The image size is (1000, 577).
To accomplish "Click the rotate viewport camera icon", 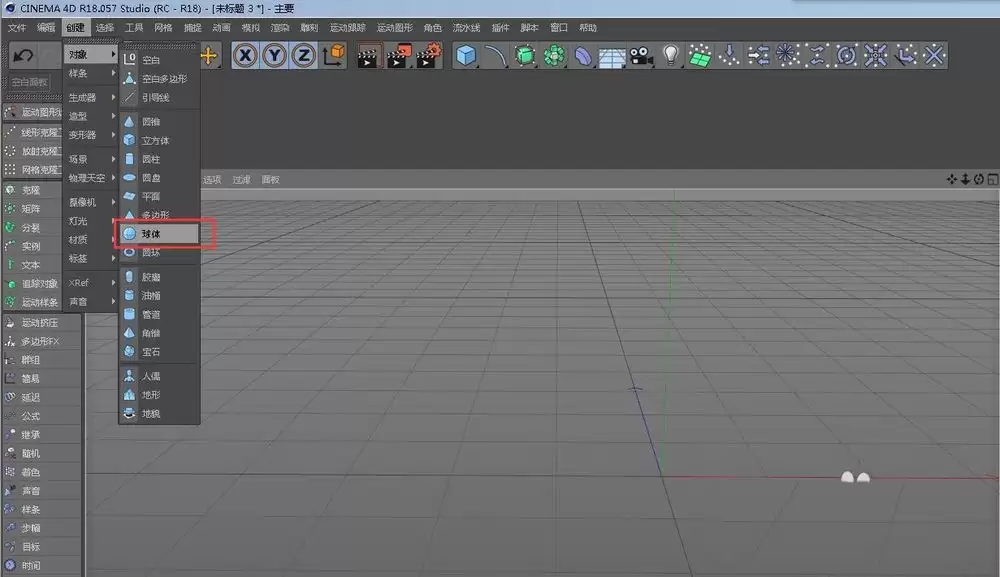I will (x=978, y=178).
